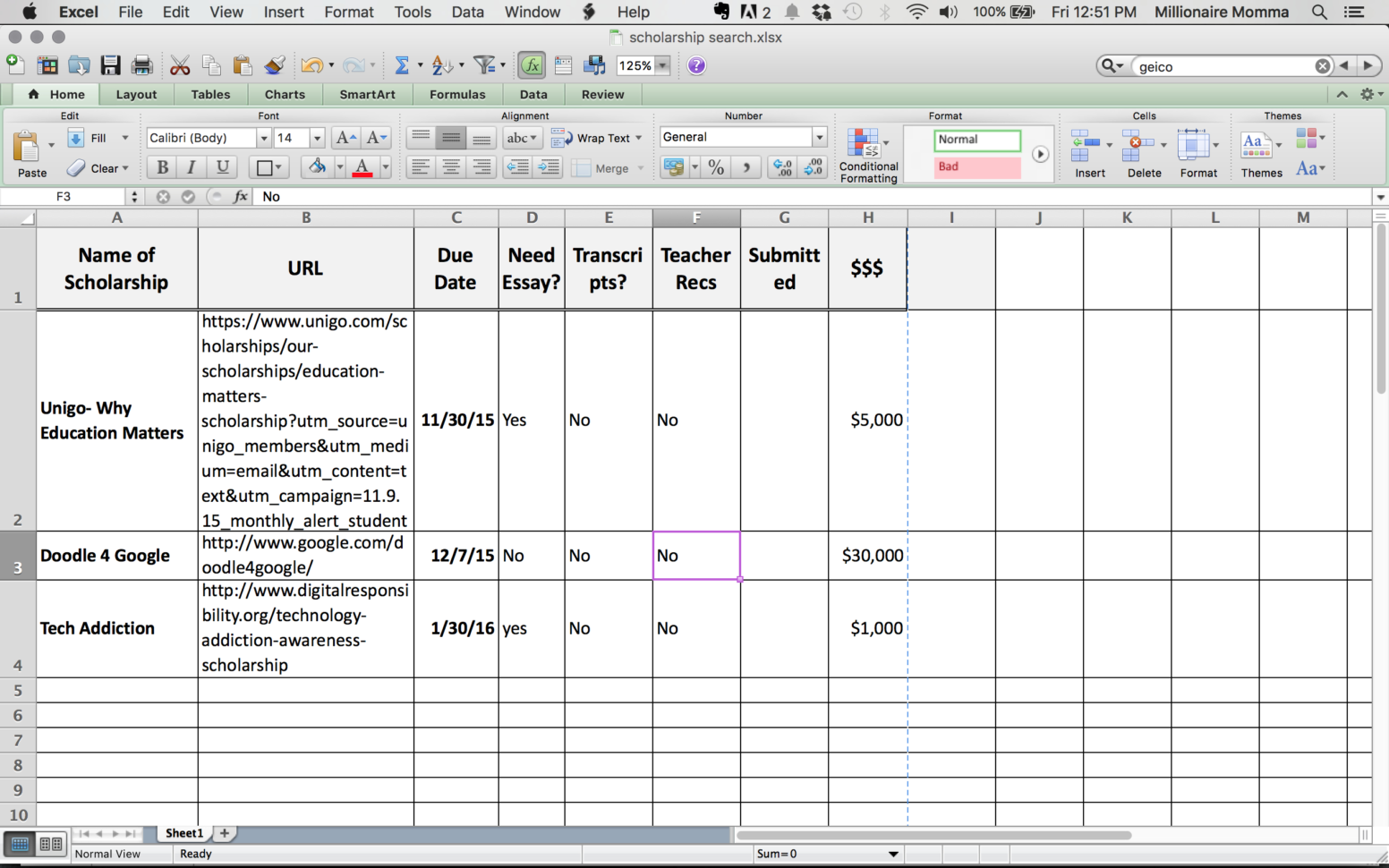
Task: Open the font name dropdown
Action: click(x=263, y=138)
